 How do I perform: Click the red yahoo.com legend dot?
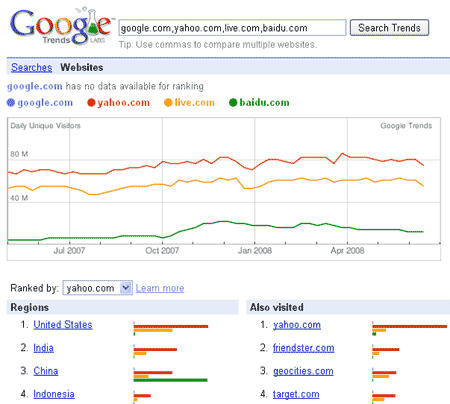click(91, 103)
